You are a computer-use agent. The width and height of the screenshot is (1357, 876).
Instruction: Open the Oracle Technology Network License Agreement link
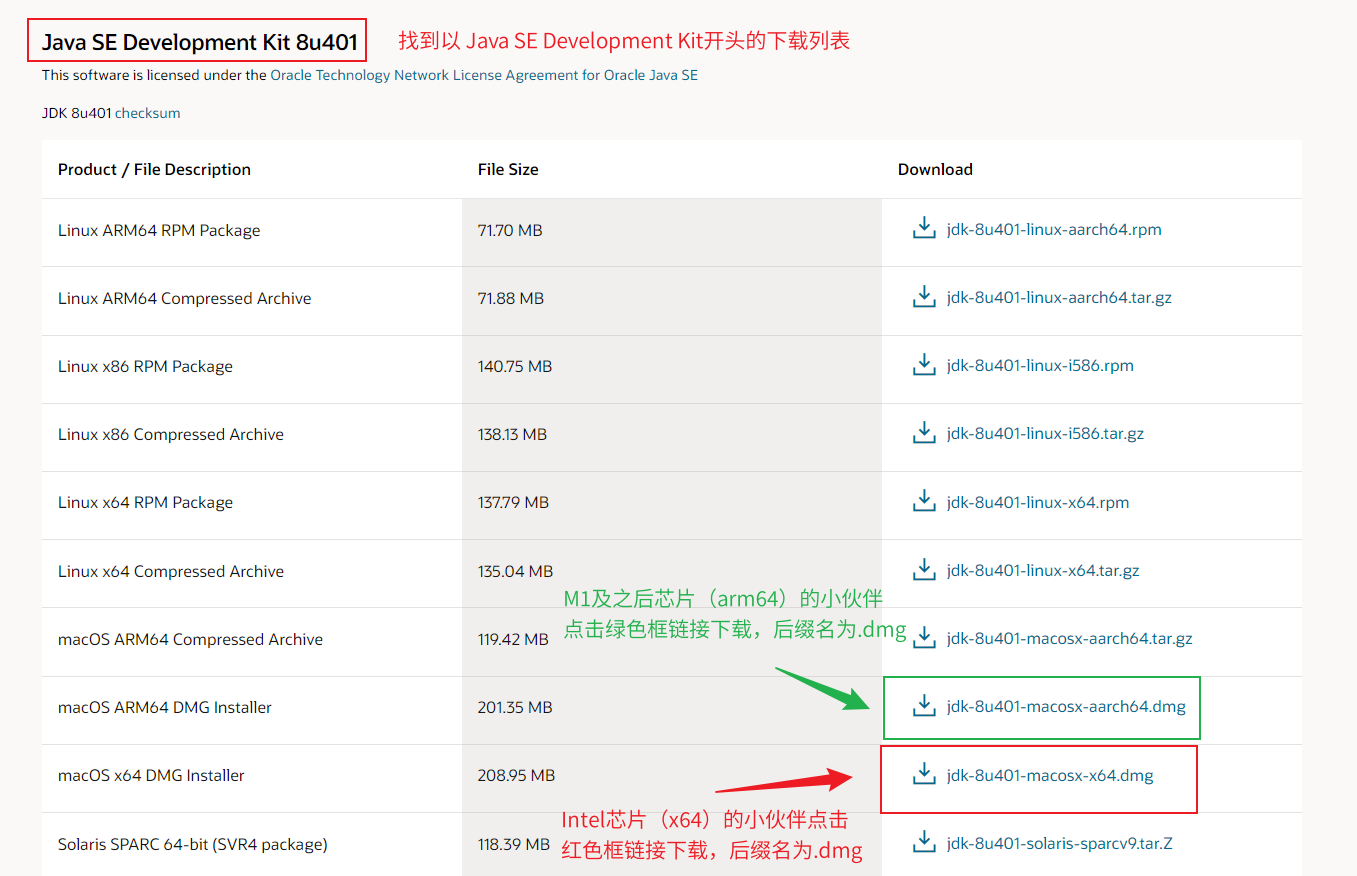(x=484, y=75)
